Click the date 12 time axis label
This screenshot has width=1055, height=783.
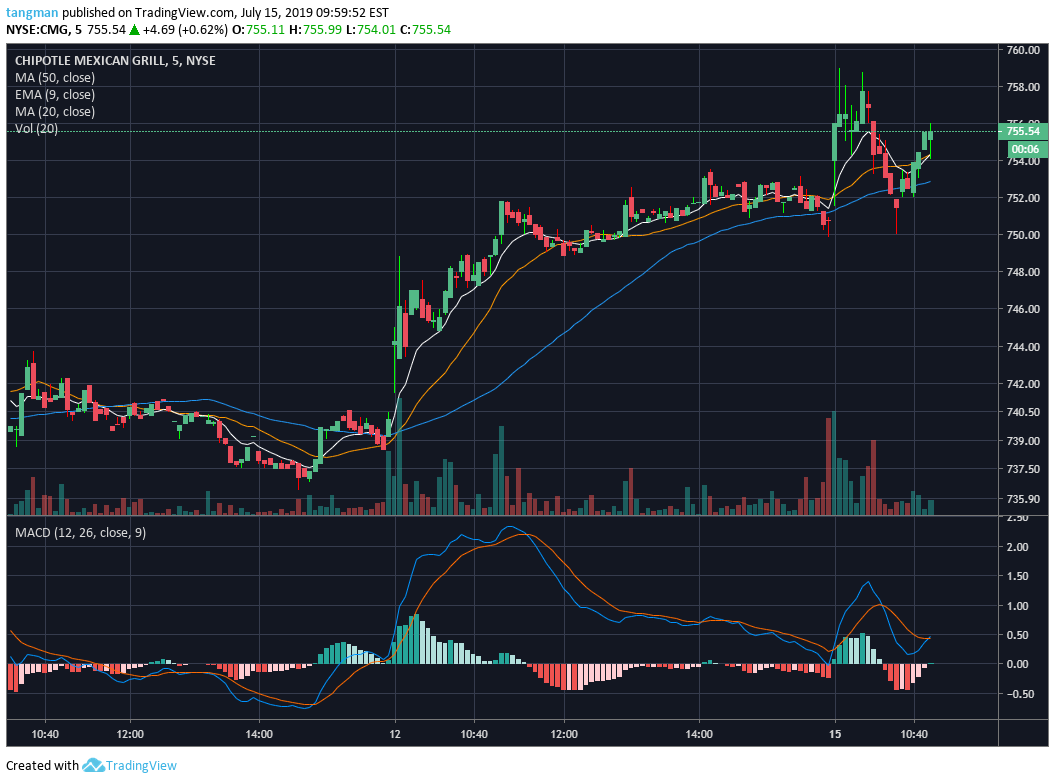395,733
